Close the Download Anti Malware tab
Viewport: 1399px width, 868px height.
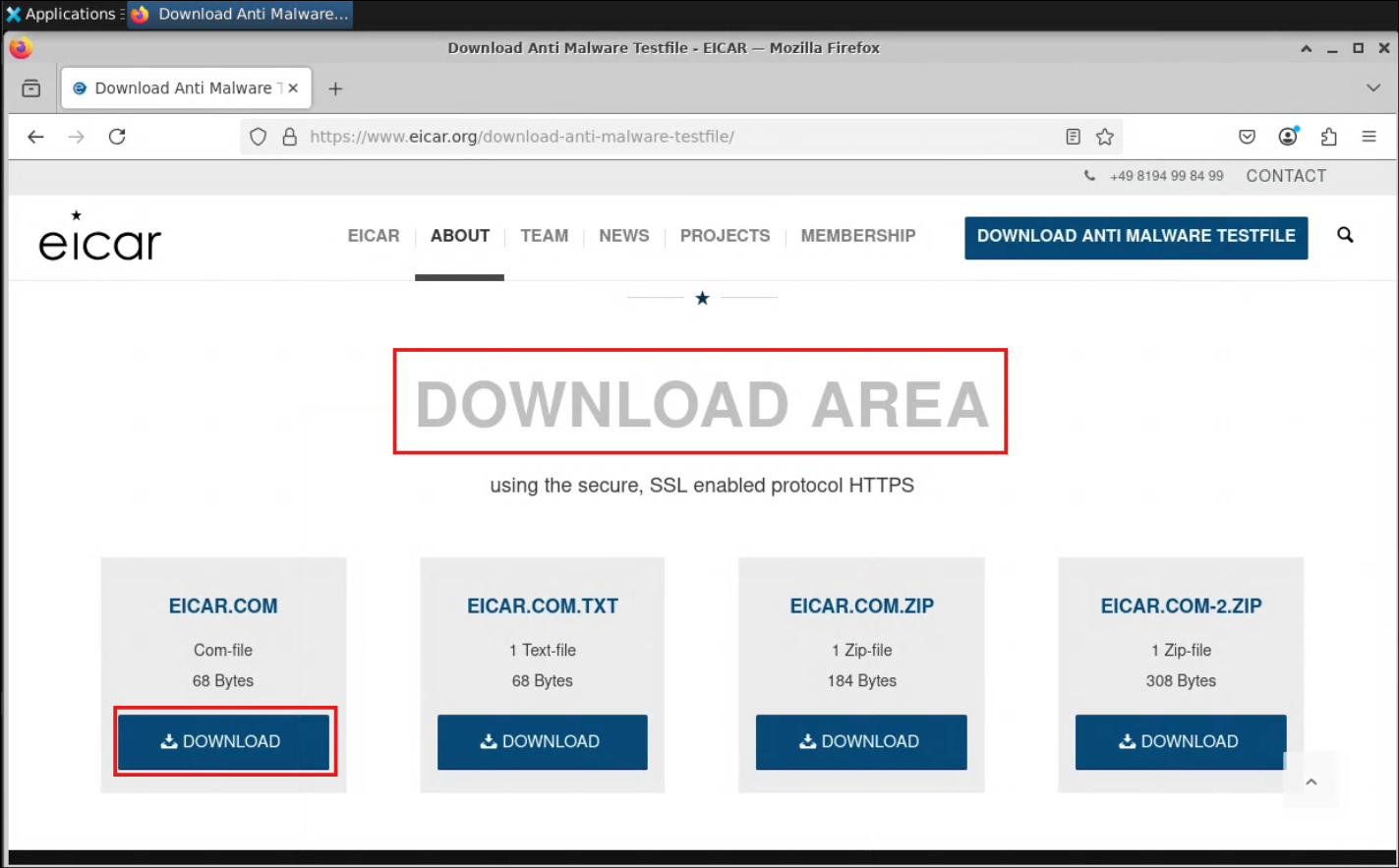293,88
